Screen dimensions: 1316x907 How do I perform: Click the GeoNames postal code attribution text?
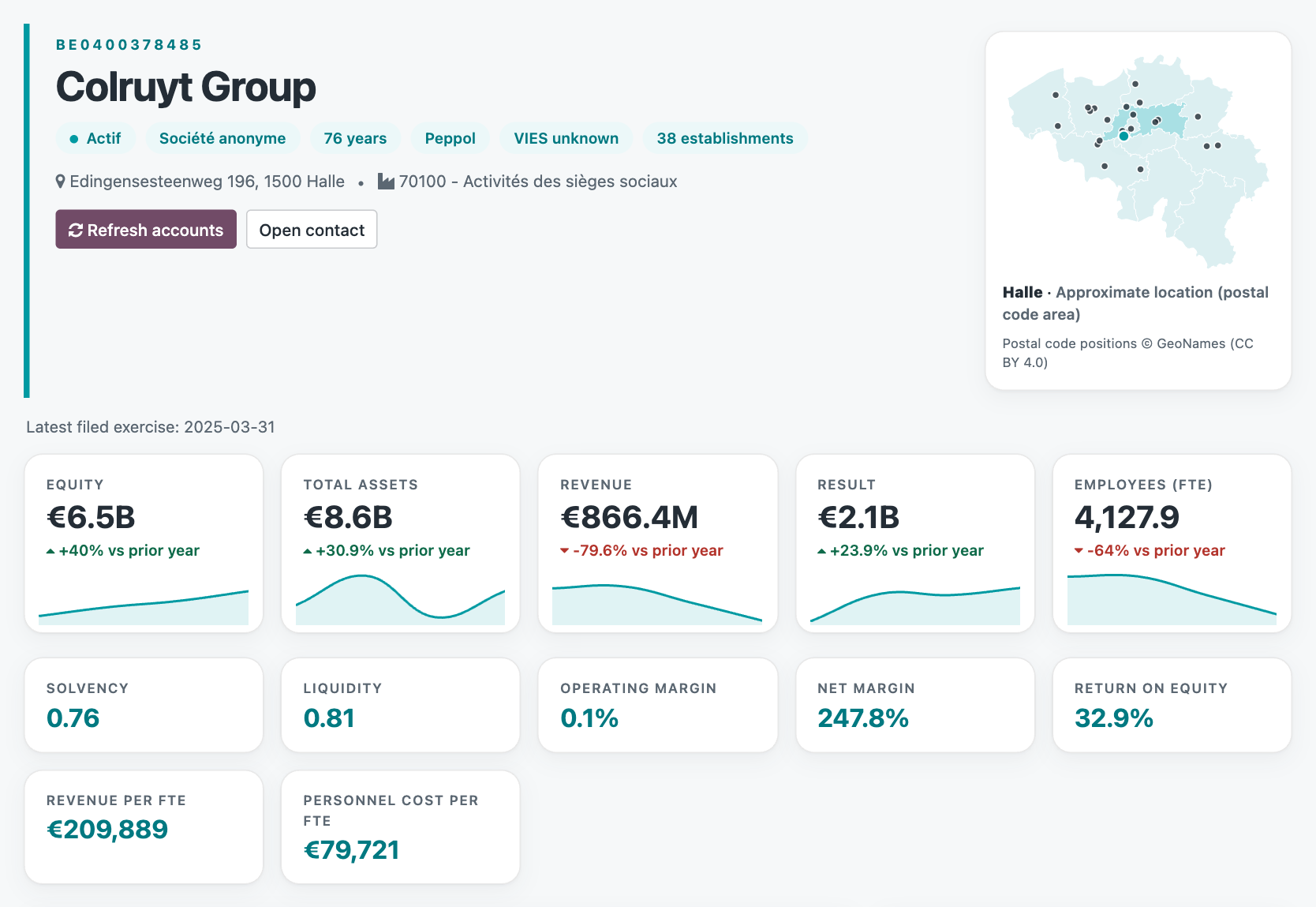pos(1128,353)
